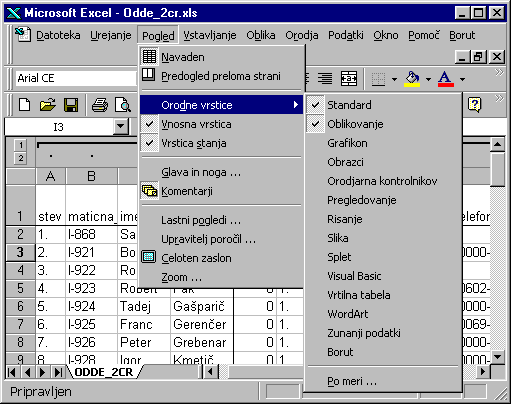Click the Celoten zaslon icon
The image size is (511, 404).
149,257
